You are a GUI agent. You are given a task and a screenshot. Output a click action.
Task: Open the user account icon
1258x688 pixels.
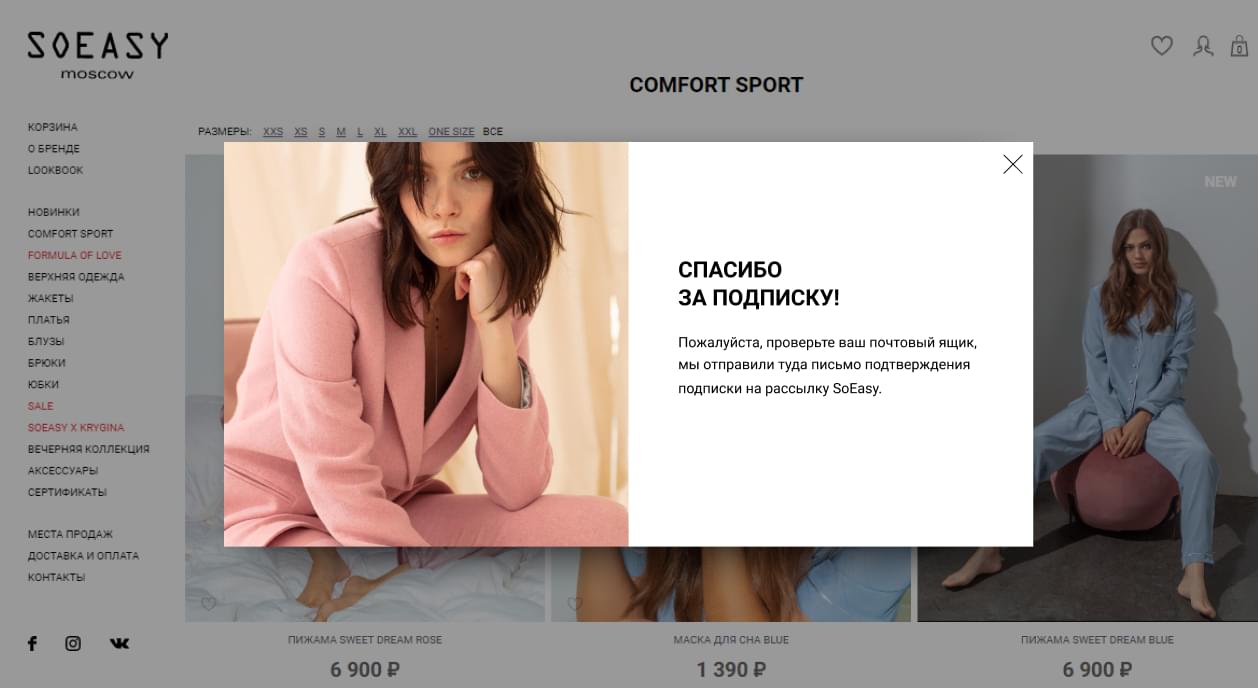point(1203,46)
